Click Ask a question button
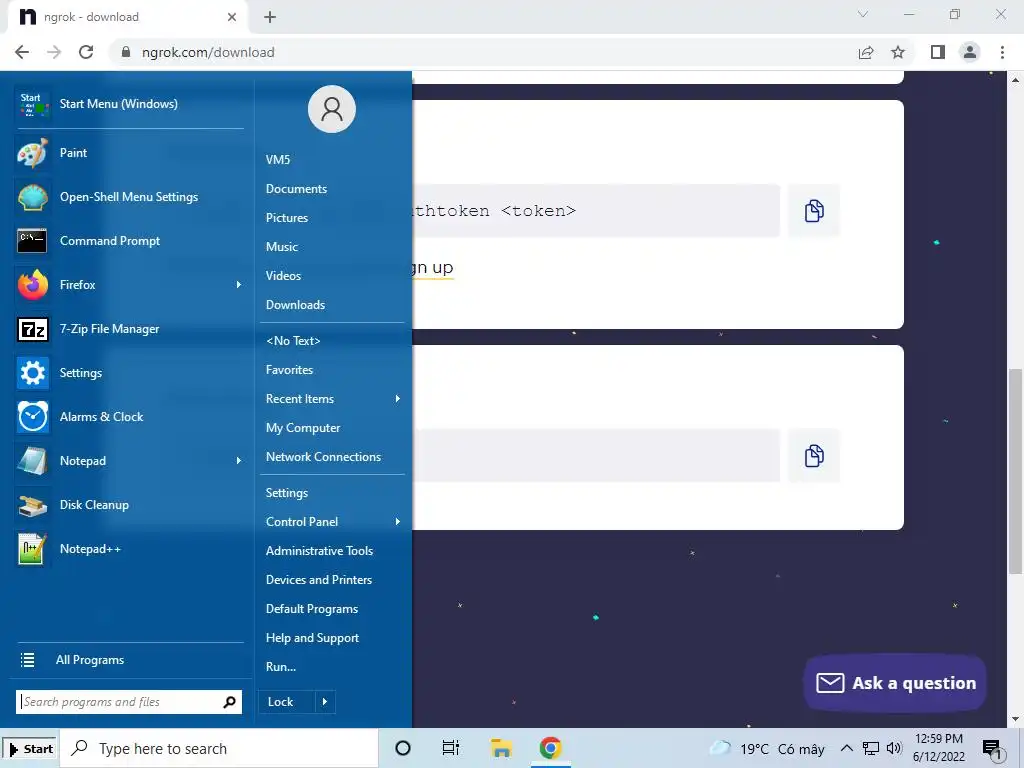1024x768 pixels. click(895, 683)
